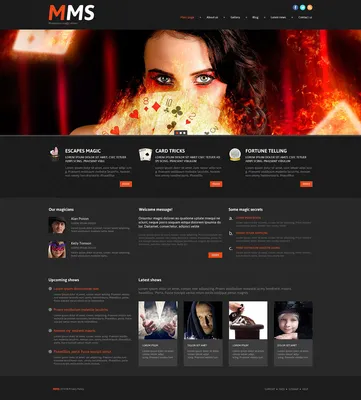Select the last slider pagination dot

point(184,133)
